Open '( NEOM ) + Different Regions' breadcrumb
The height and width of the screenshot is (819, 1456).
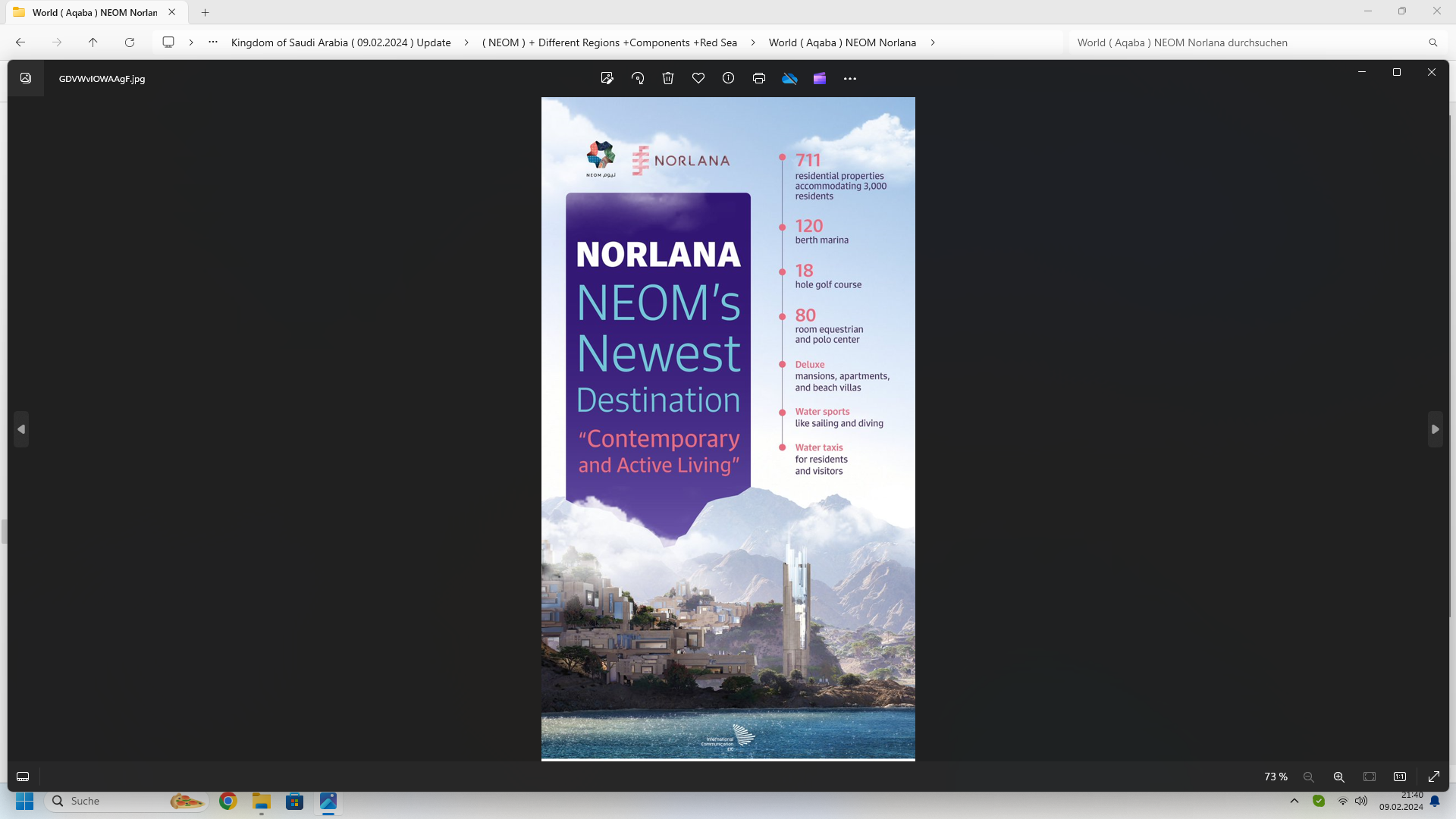(x=609, y=42)
